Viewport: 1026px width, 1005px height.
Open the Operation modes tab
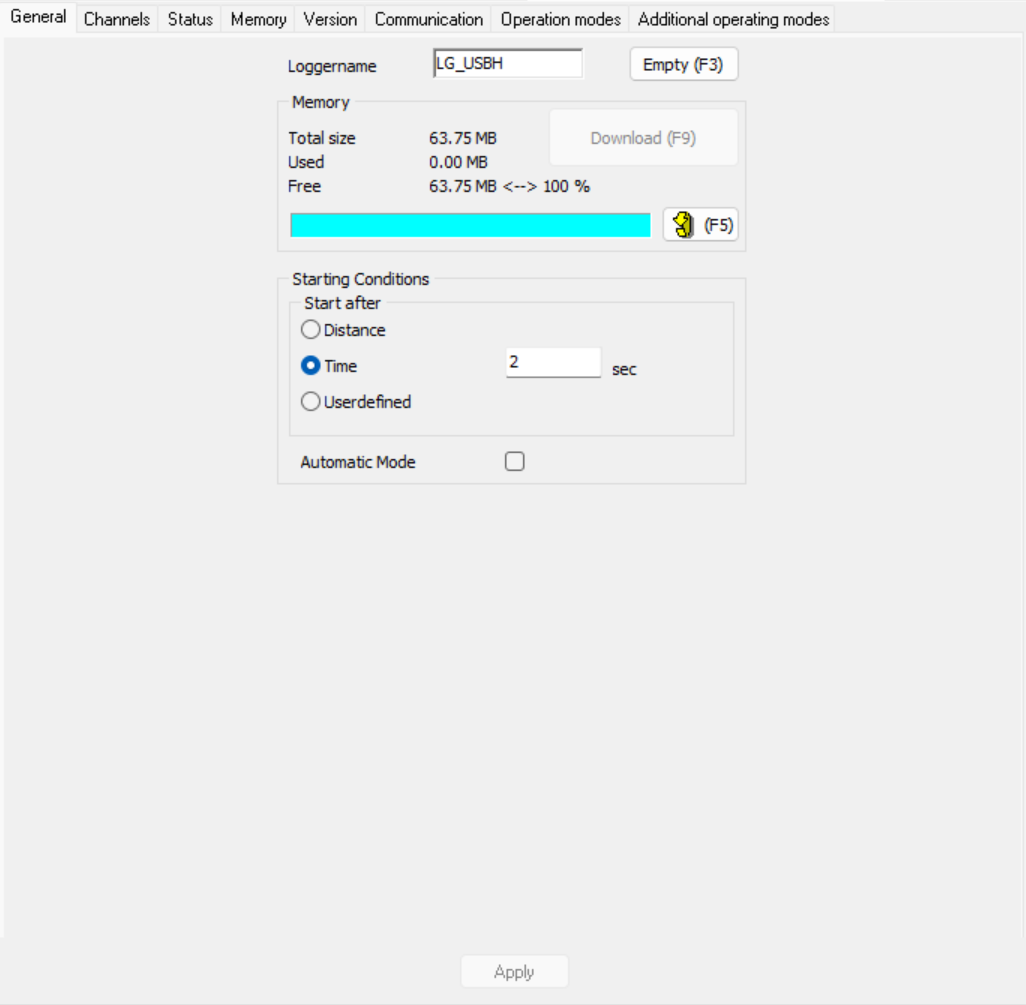tap(560, 19)
